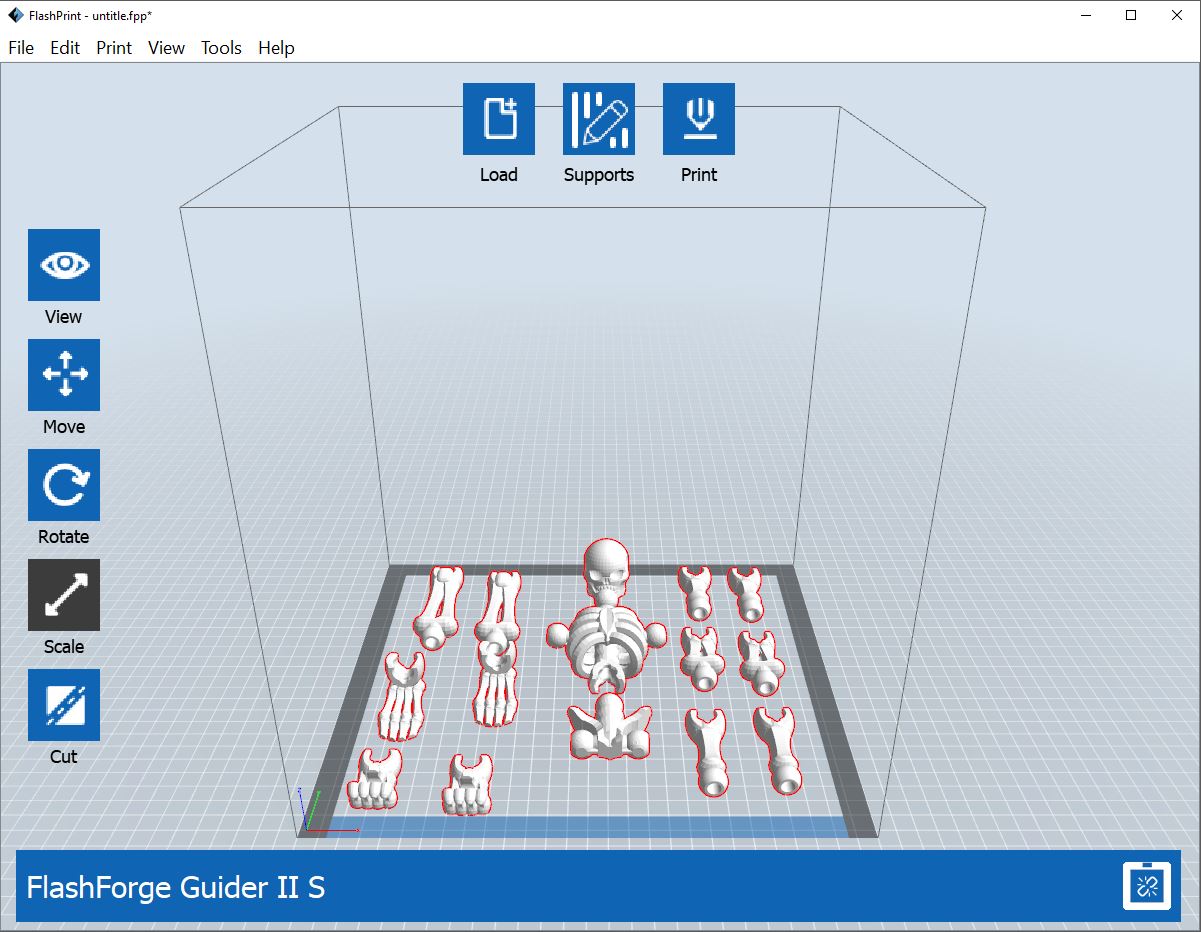Image resolution: width=1201 pixels, height=932 pixels.
Task: Open the Edit menu
Action: click(x=65, y=48)
